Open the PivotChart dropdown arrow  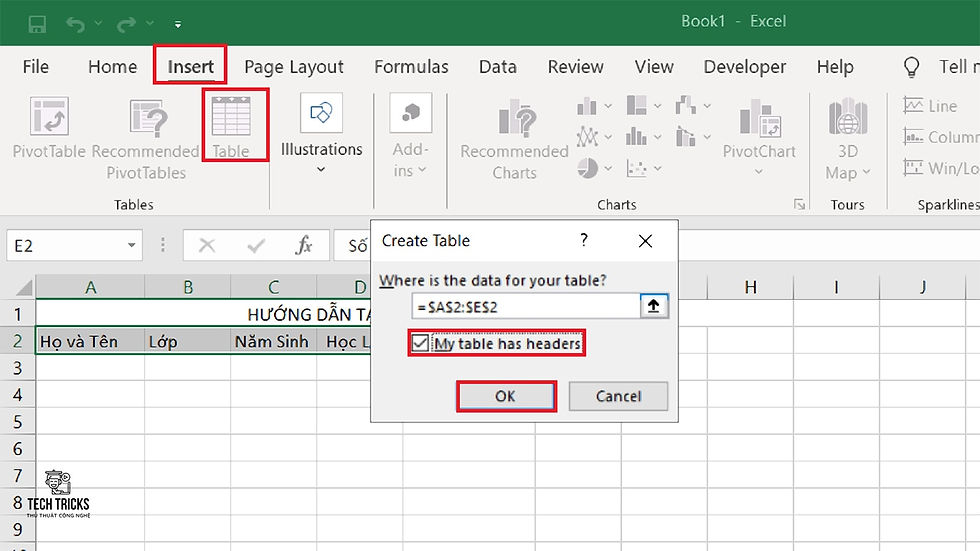click(758, 171)
